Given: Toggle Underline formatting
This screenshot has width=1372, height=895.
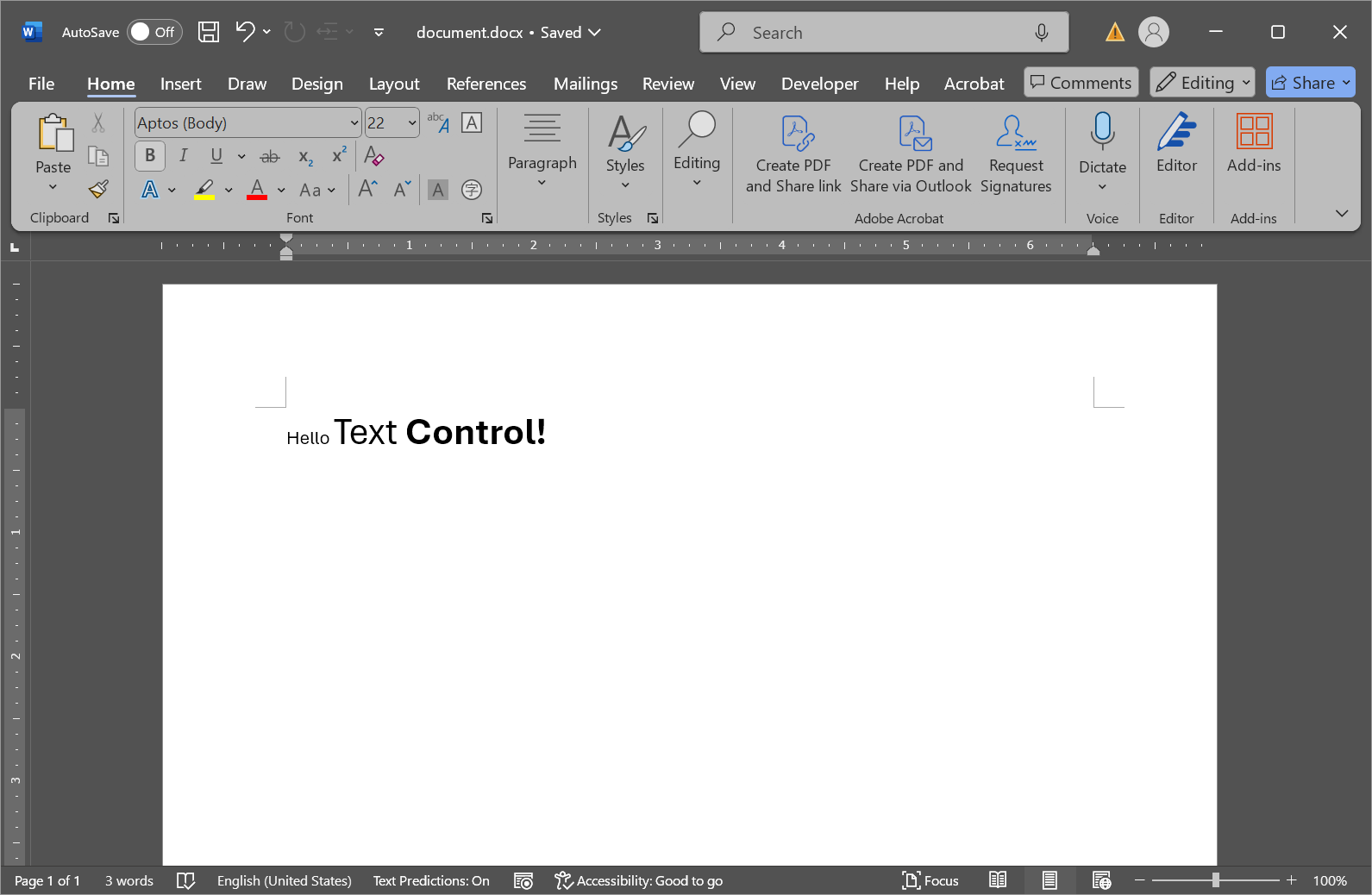Looking at the screenshot, I should [x=216, y=155].
